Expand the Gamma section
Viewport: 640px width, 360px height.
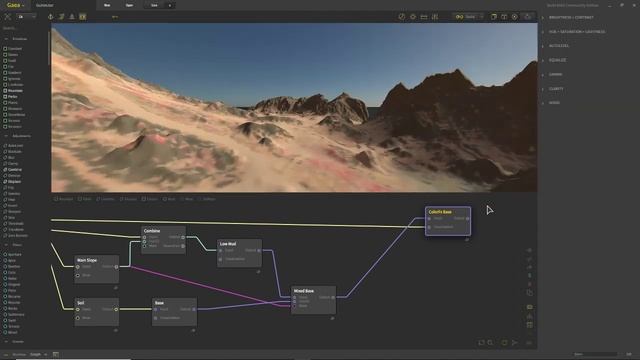[555, 75]
